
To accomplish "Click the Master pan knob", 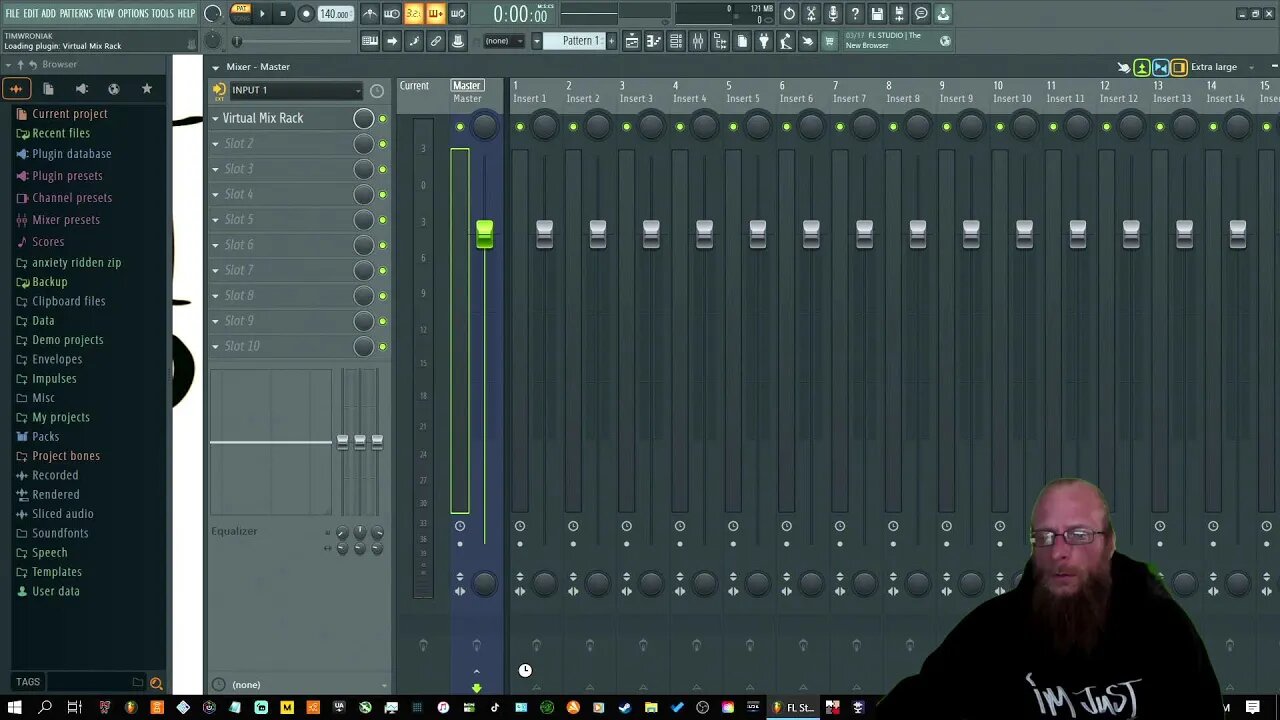I will coord(484,127).
